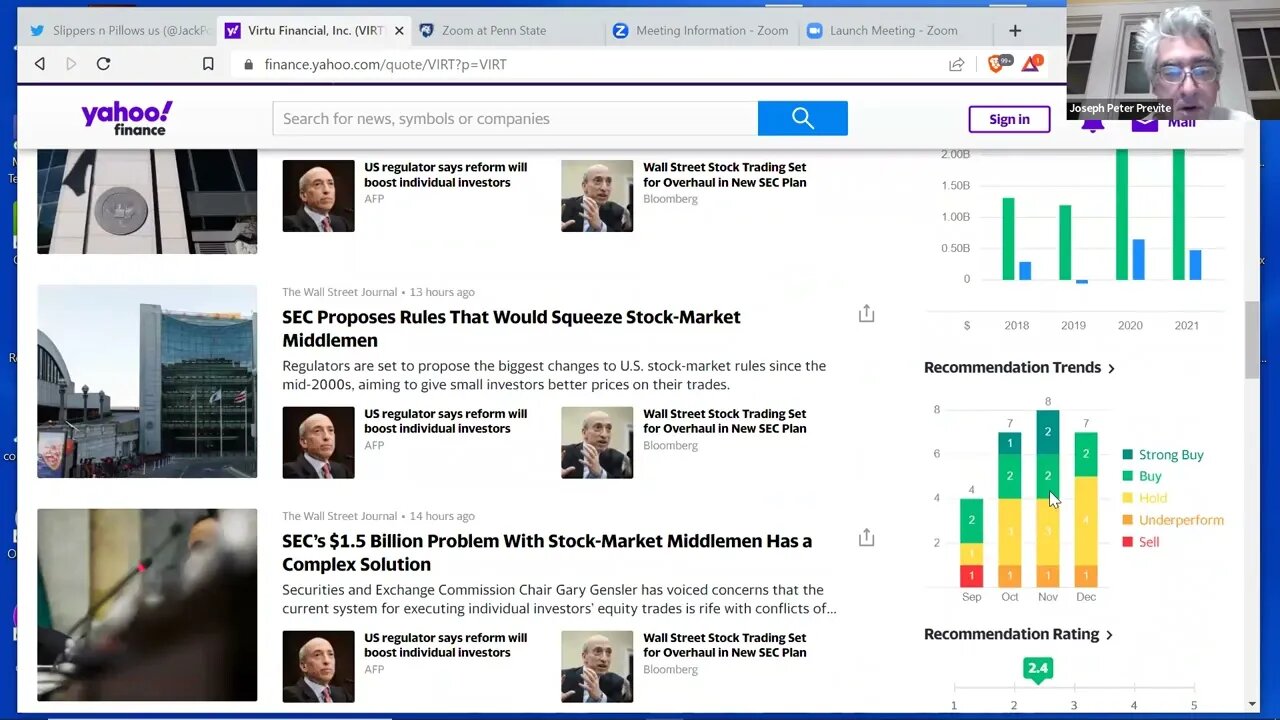Open SEC's $1.5 Billion Problem headline
Viewport: 1280px width, 720px height.
(x=547, y=552)
